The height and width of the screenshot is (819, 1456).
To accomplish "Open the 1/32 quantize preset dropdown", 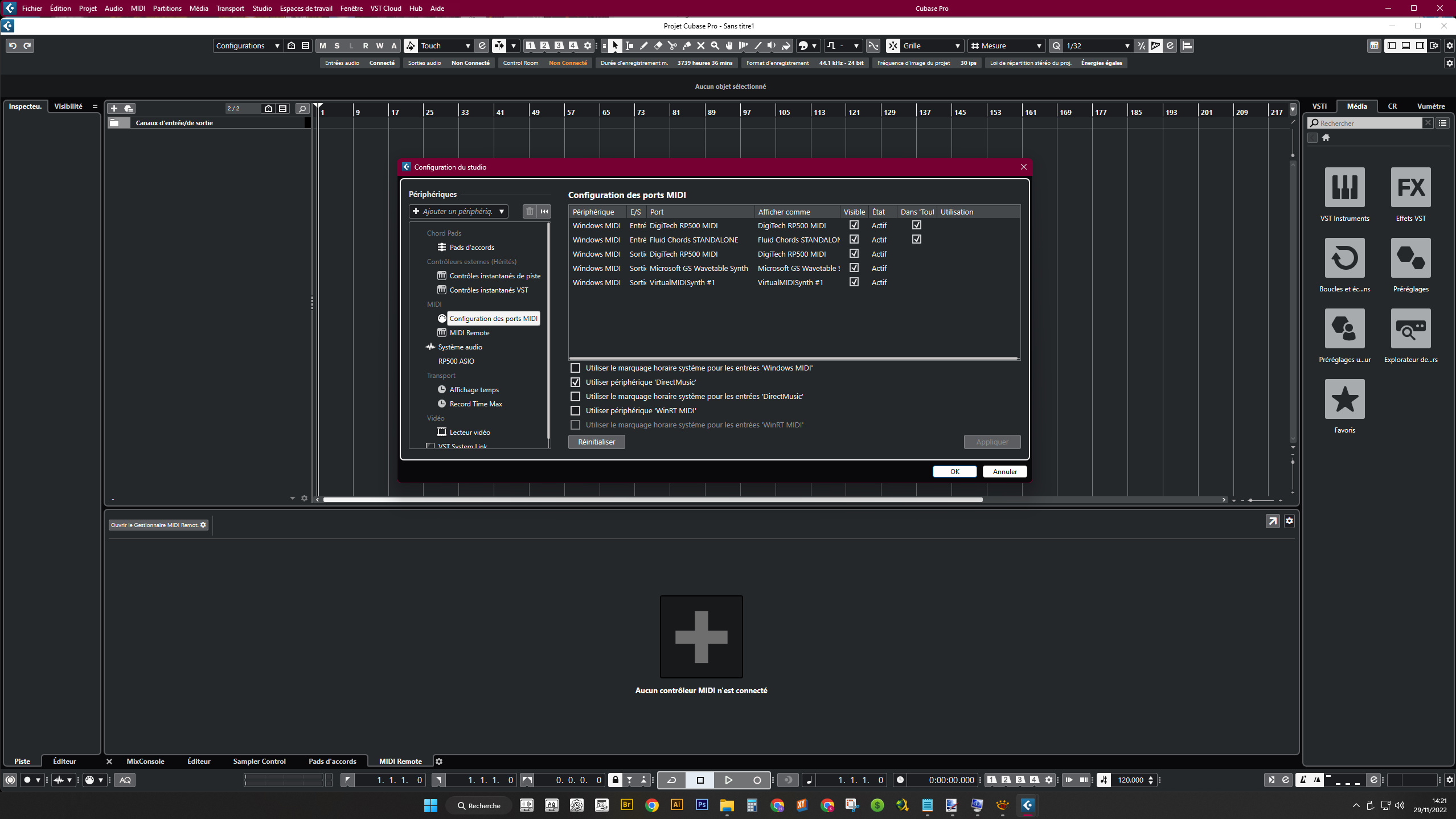I will click(x=1127, y=46).
